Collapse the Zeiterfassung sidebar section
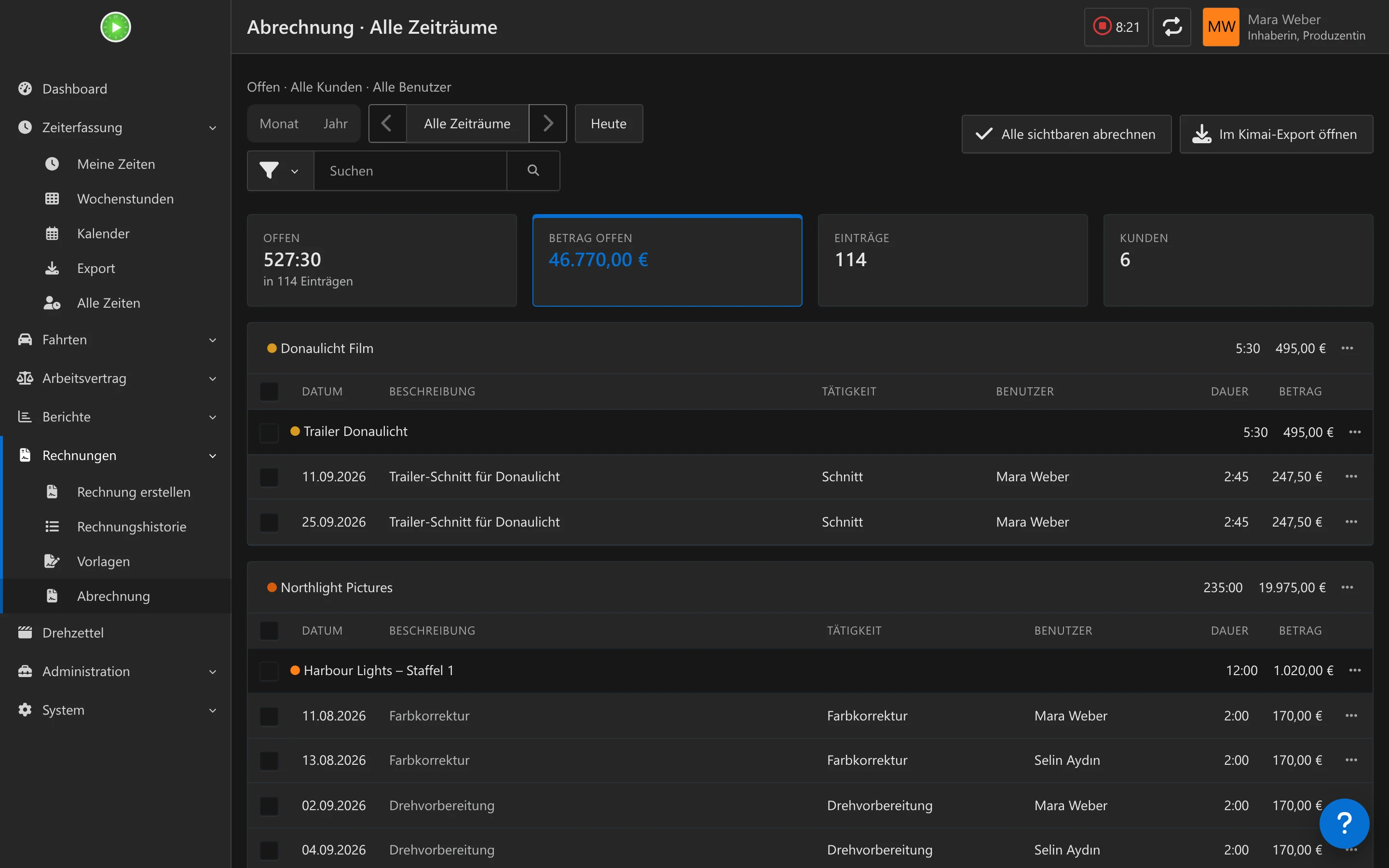The height and width of the screenshot is (868, 1389). [115, 127]
